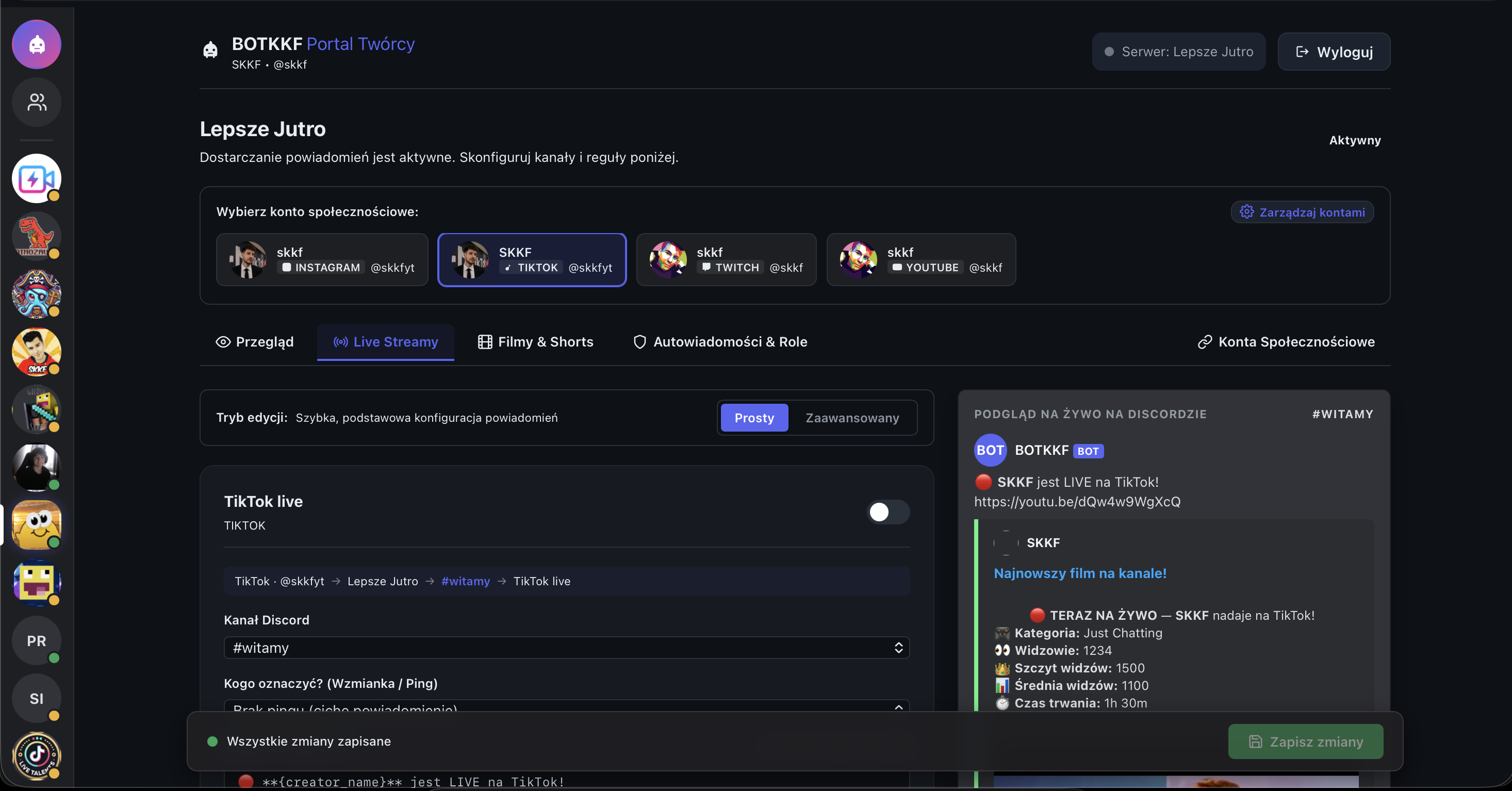
Task: Click the Serwer: Lepsze Jutro button
Action: click(x=1179, y=52)
